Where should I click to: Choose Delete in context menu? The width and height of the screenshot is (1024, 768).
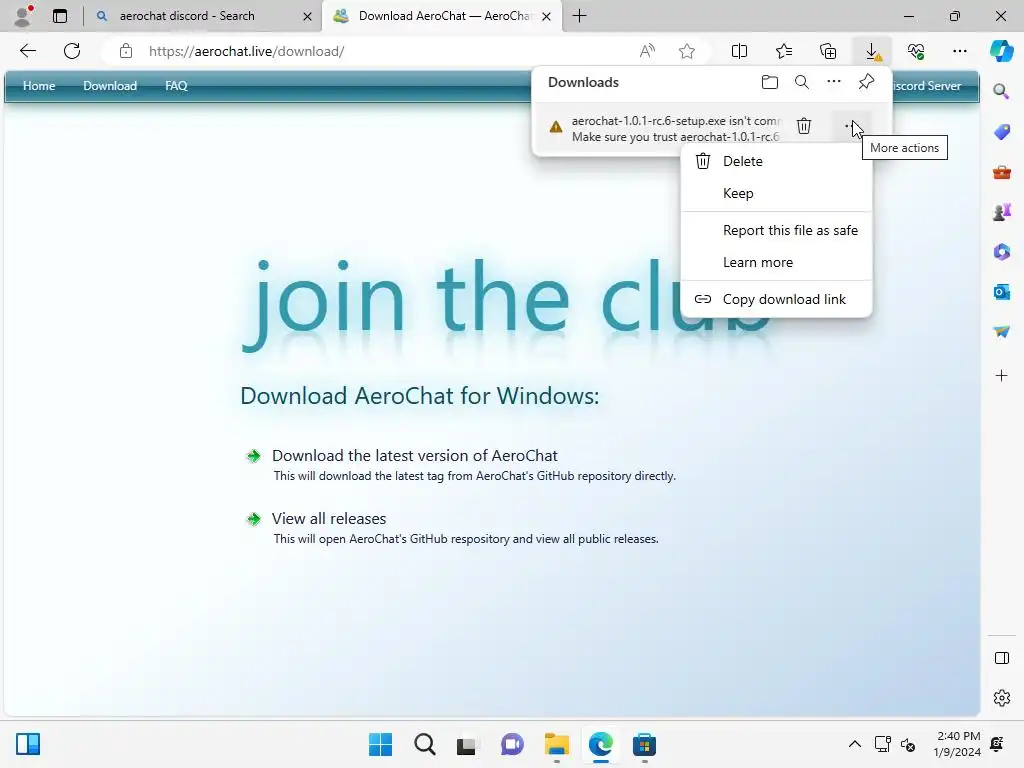click(776, 161)
